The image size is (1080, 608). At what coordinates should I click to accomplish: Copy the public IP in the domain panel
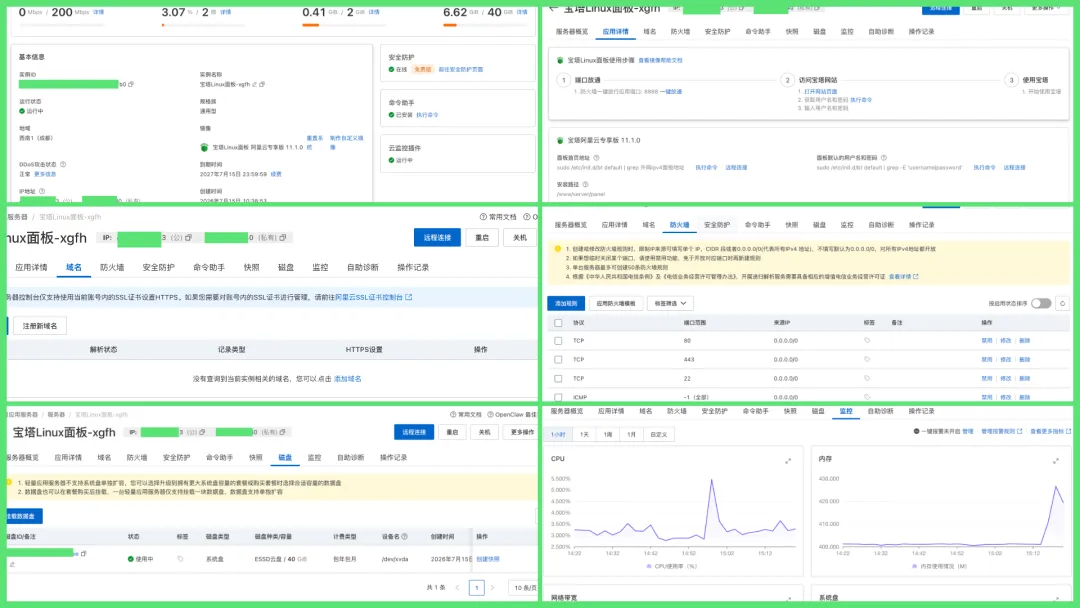click(188, 238)
